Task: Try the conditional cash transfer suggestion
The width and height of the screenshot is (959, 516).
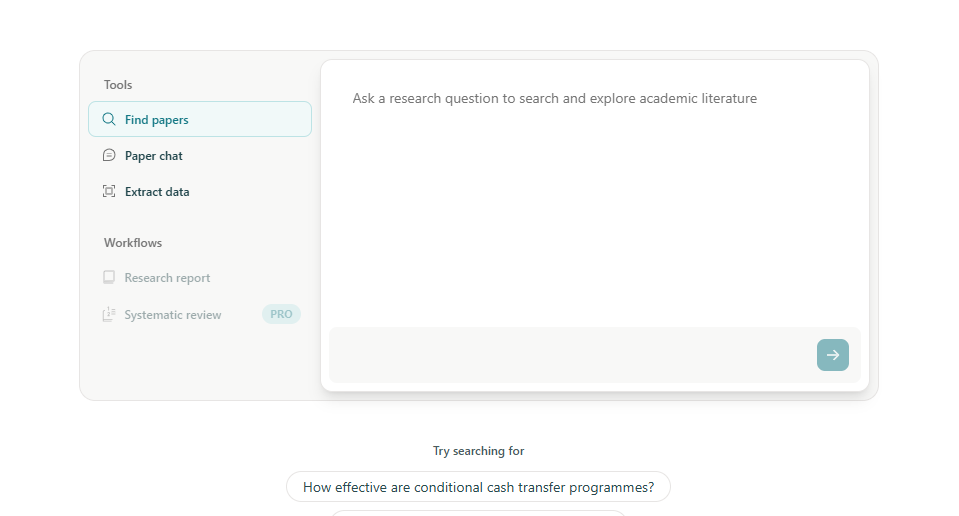Action: 478,487
